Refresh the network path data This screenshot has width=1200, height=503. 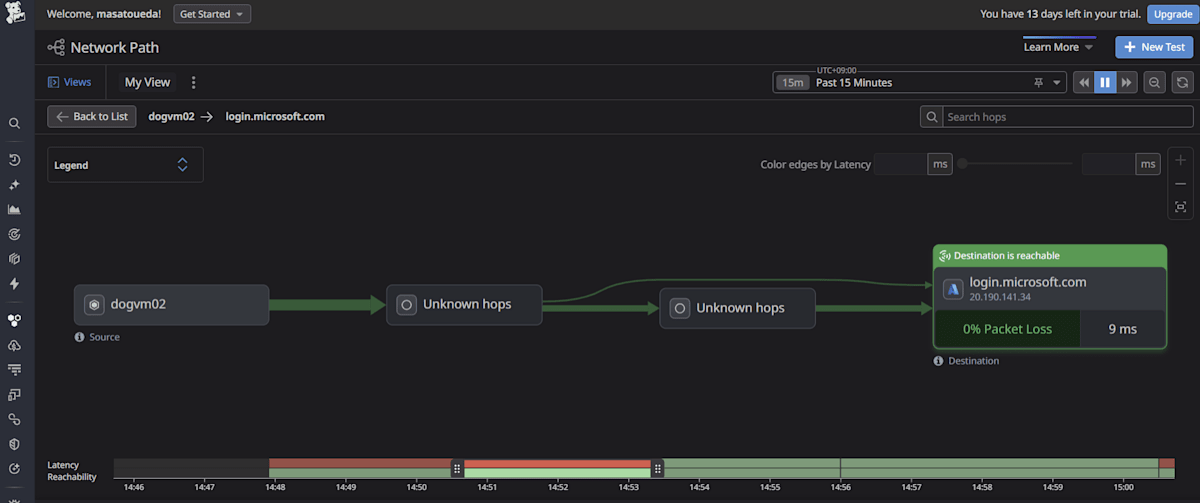(x=1183, y=82)
